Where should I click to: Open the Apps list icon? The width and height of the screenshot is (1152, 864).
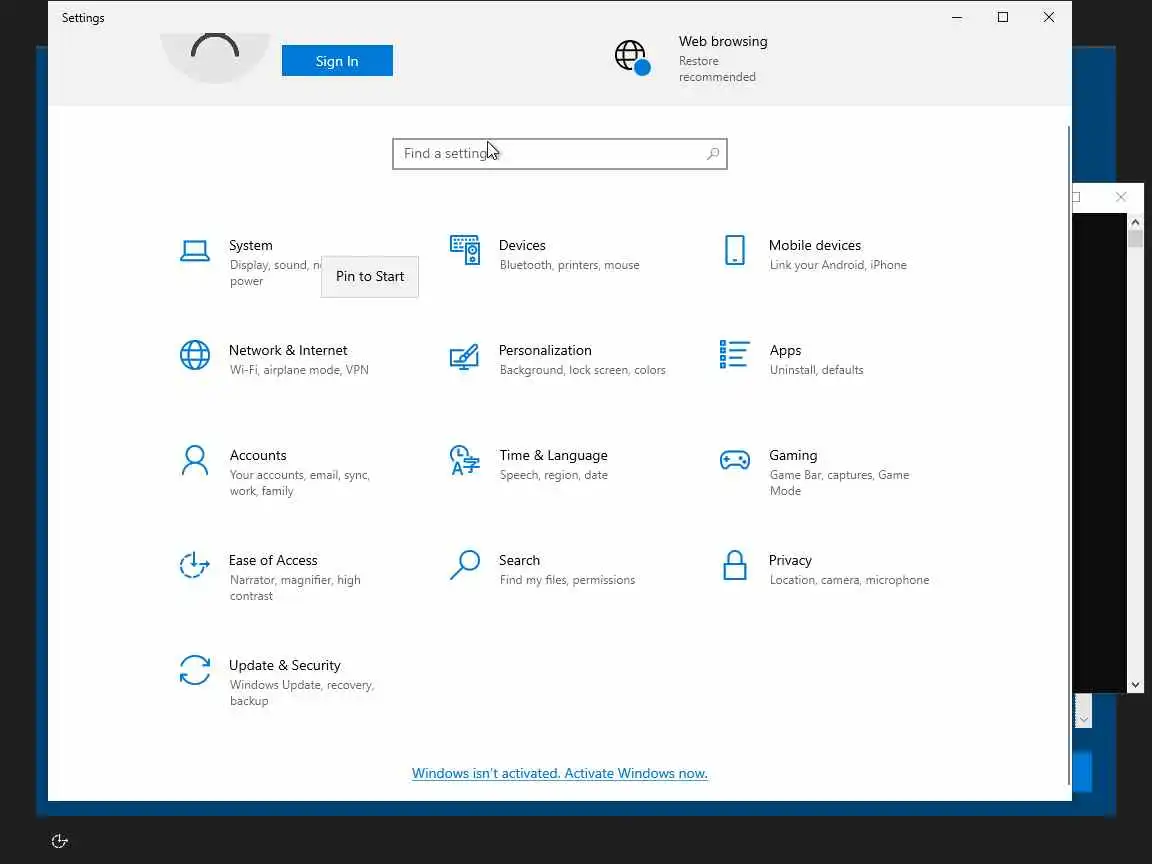(735, 354)
